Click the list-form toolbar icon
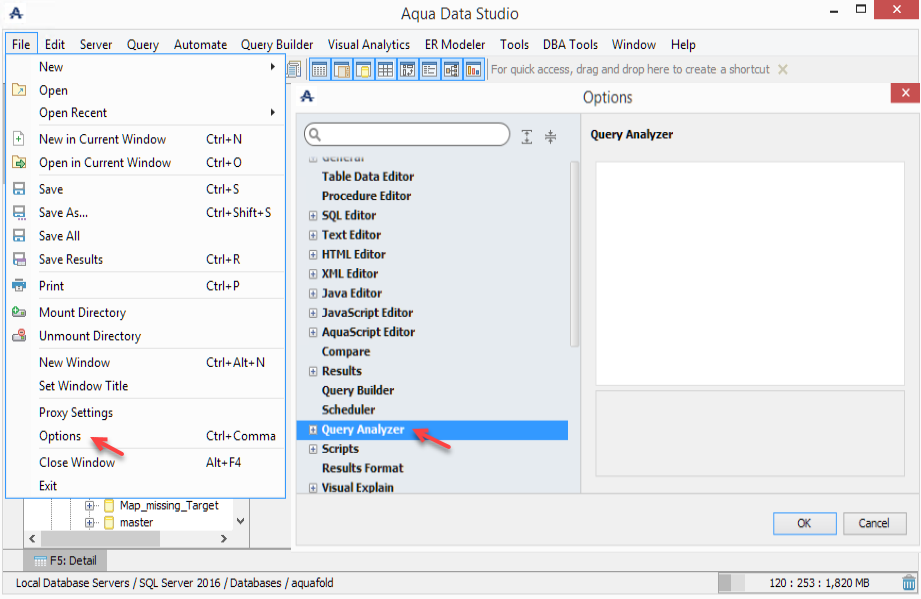921x599 pixels. (429, 70)
